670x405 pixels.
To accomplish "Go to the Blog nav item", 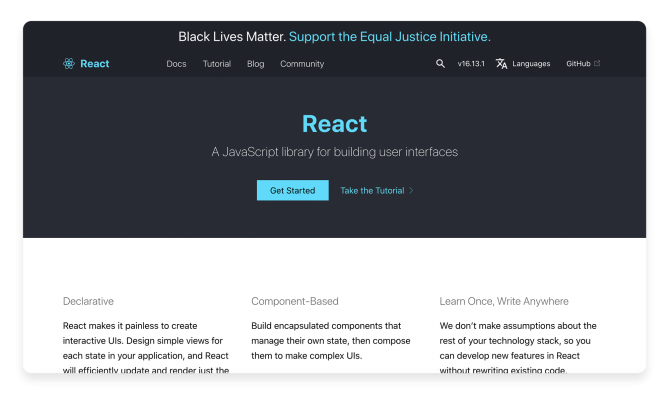I will coord(256,64).
